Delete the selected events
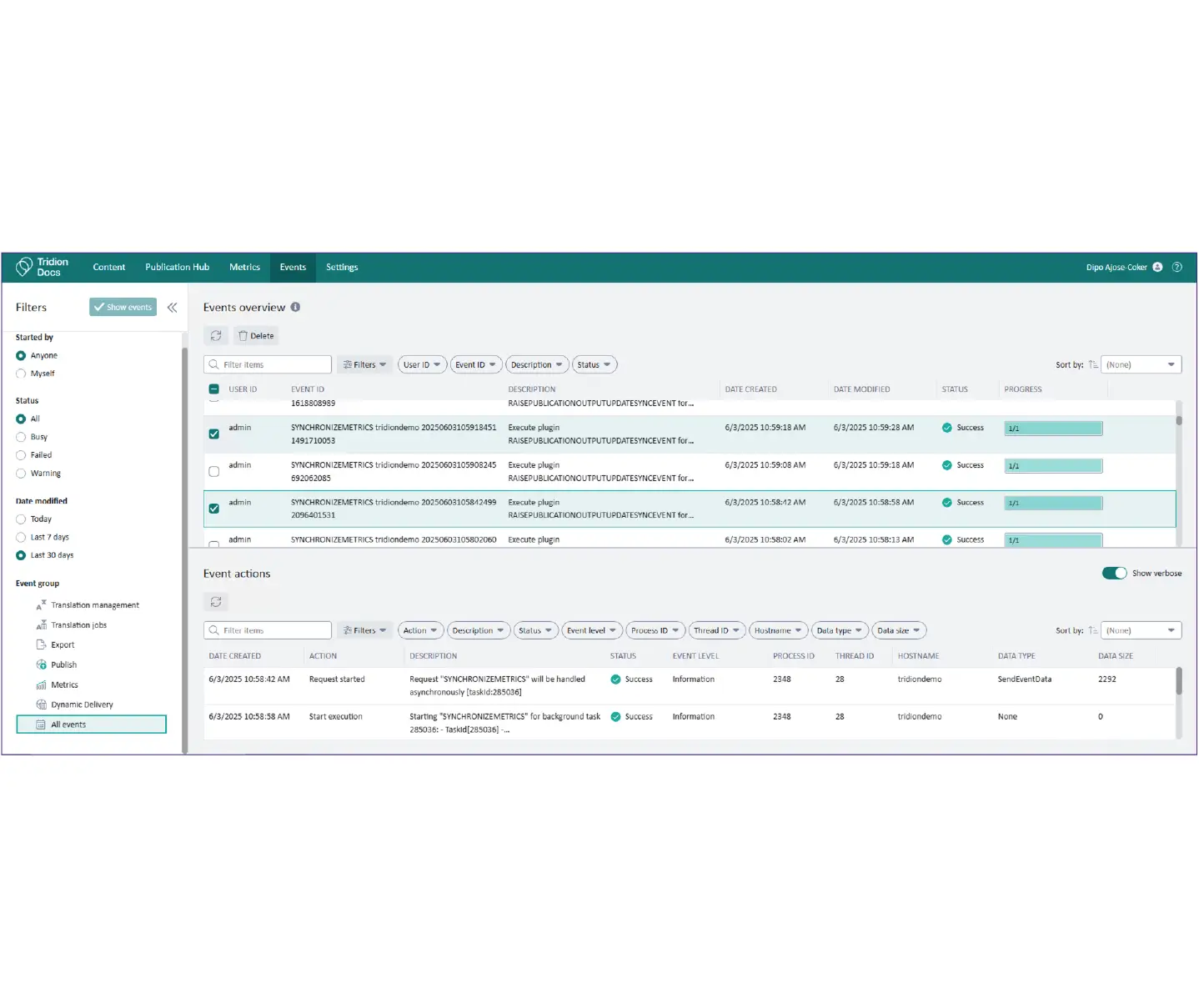Screen dimensions: 1199x1008 (x=256, y=336)
